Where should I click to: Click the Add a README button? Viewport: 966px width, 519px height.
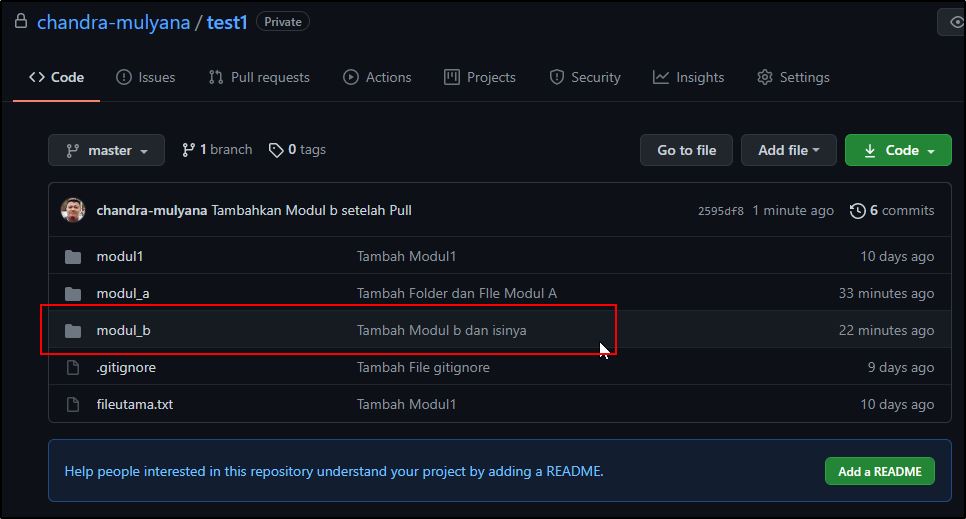879,471
